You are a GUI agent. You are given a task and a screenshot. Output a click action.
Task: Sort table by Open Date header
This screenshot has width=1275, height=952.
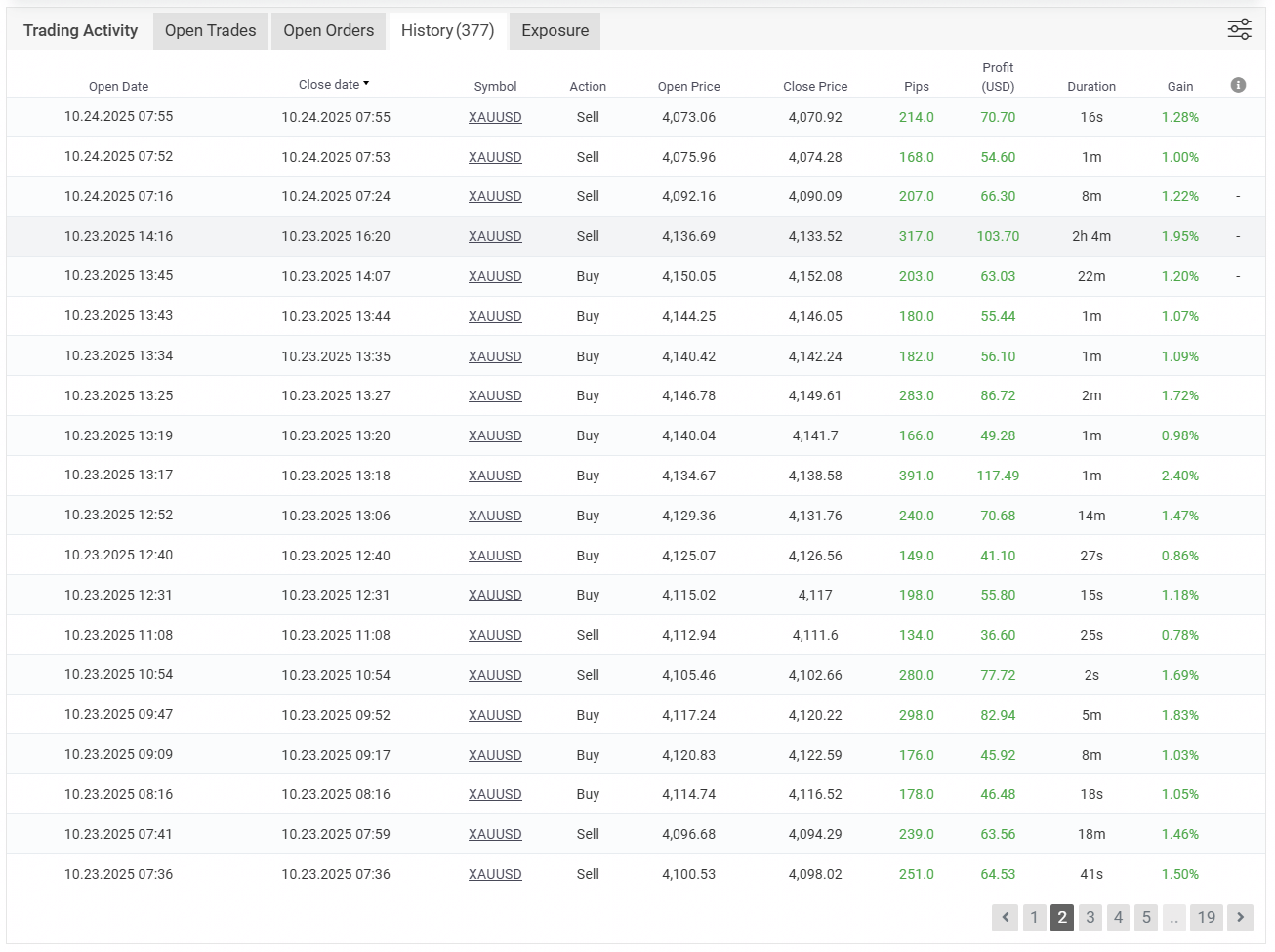[x=118, y=86]
